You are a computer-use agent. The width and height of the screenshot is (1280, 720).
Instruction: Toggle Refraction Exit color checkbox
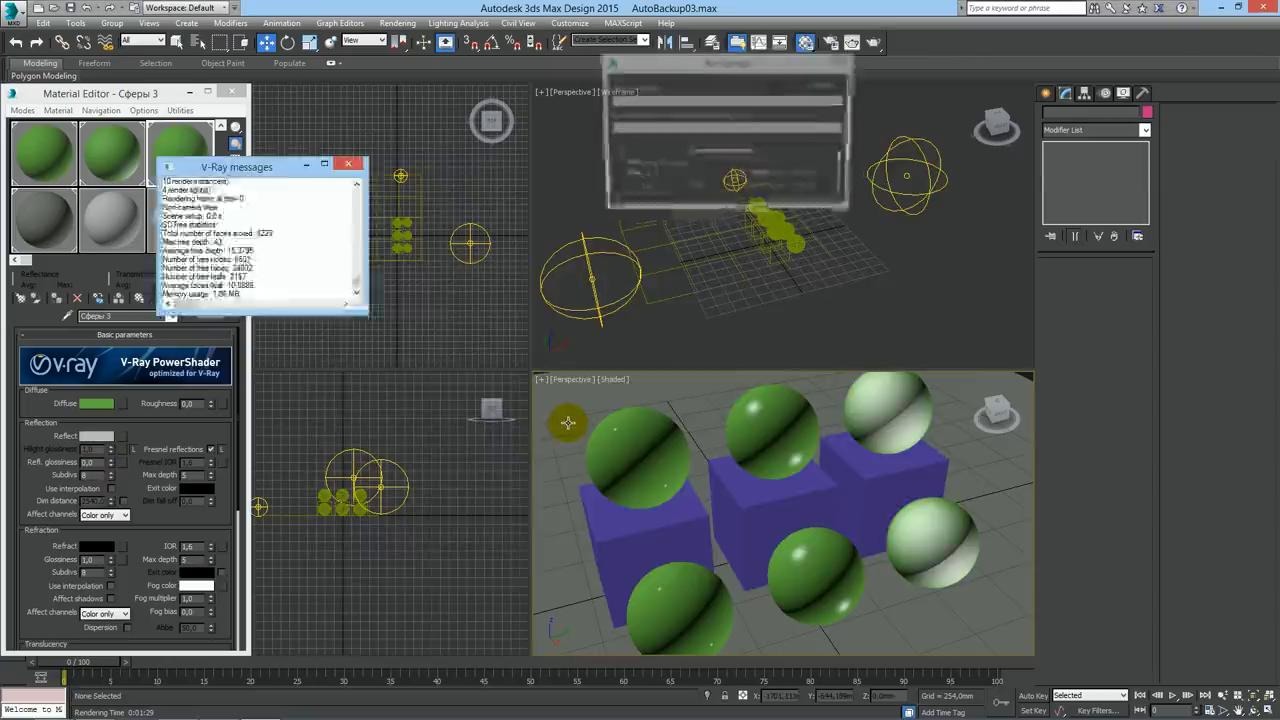221,572
